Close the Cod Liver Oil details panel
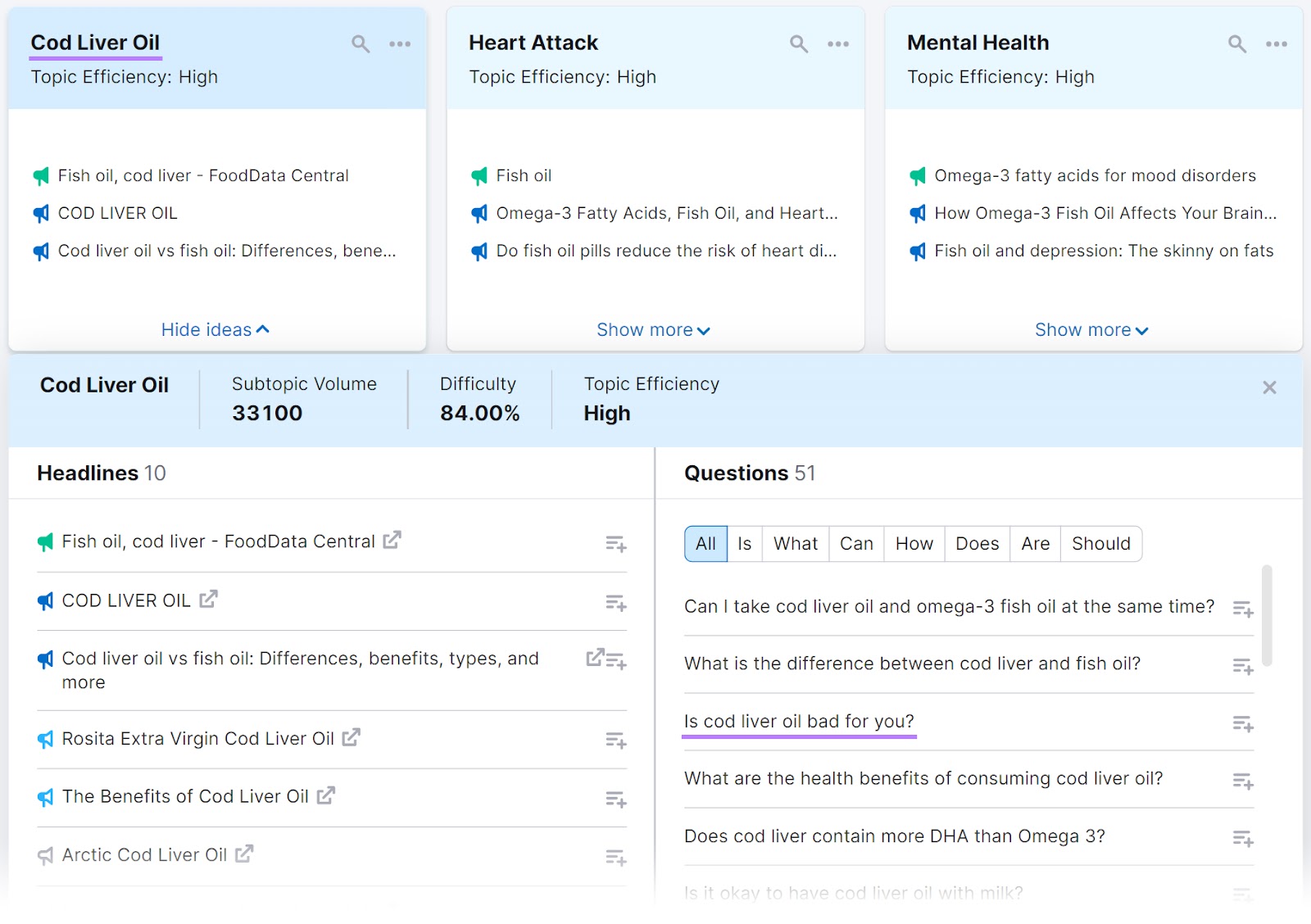Image resolution: width=1311 pixels, height=924 pixels. point(1269,387)
